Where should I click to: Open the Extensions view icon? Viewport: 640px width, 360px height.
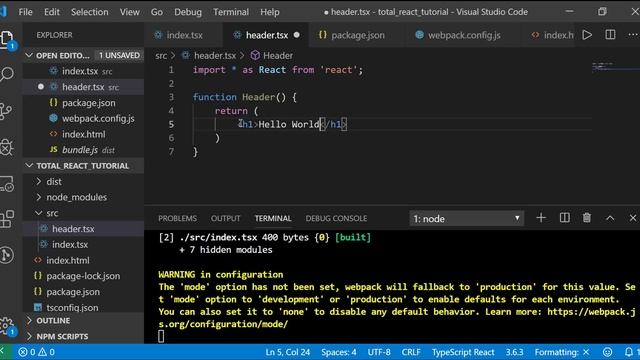point(7,219)
